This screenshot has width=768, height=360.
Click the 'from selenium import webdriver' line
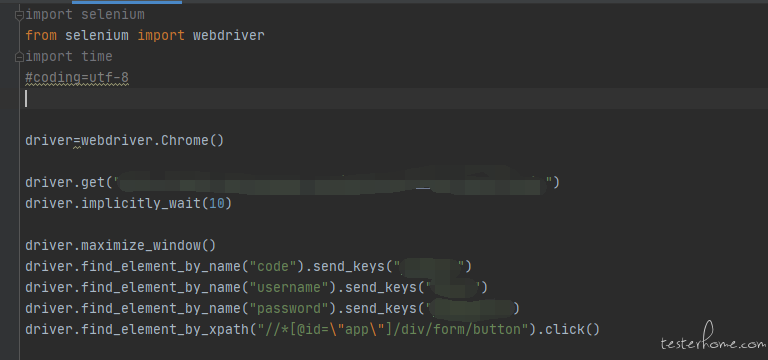coord(145,36)
